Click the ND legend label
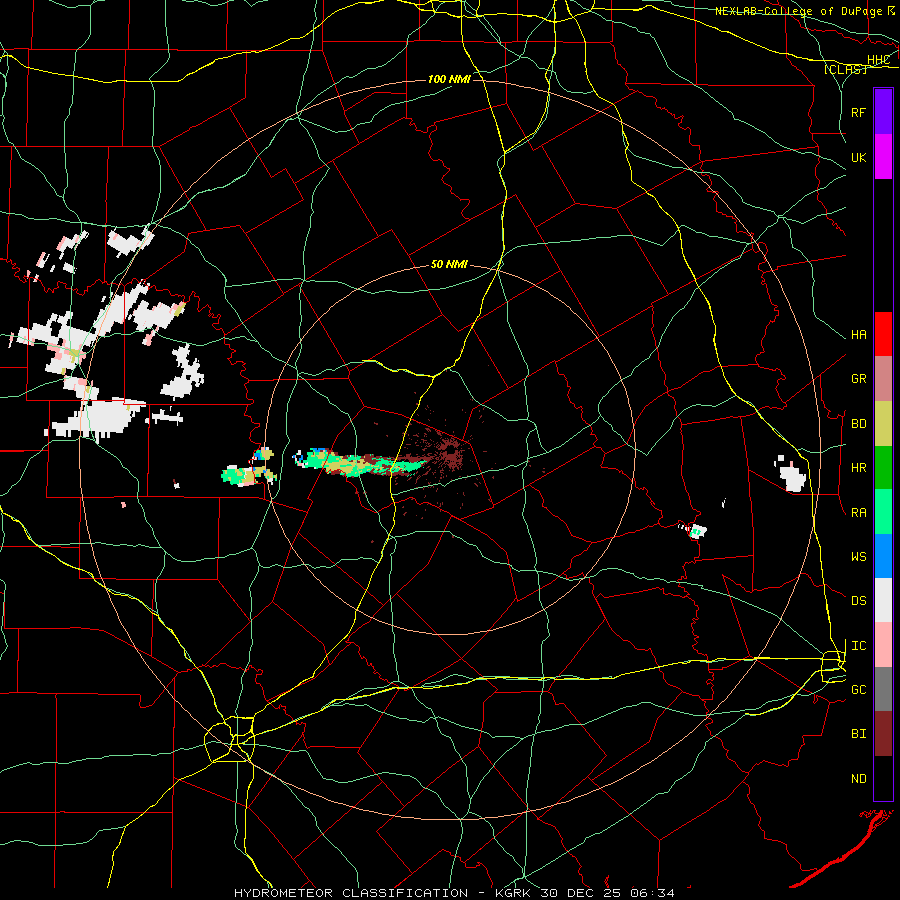This screenshot has width=900, height=900. coord(858,779)
